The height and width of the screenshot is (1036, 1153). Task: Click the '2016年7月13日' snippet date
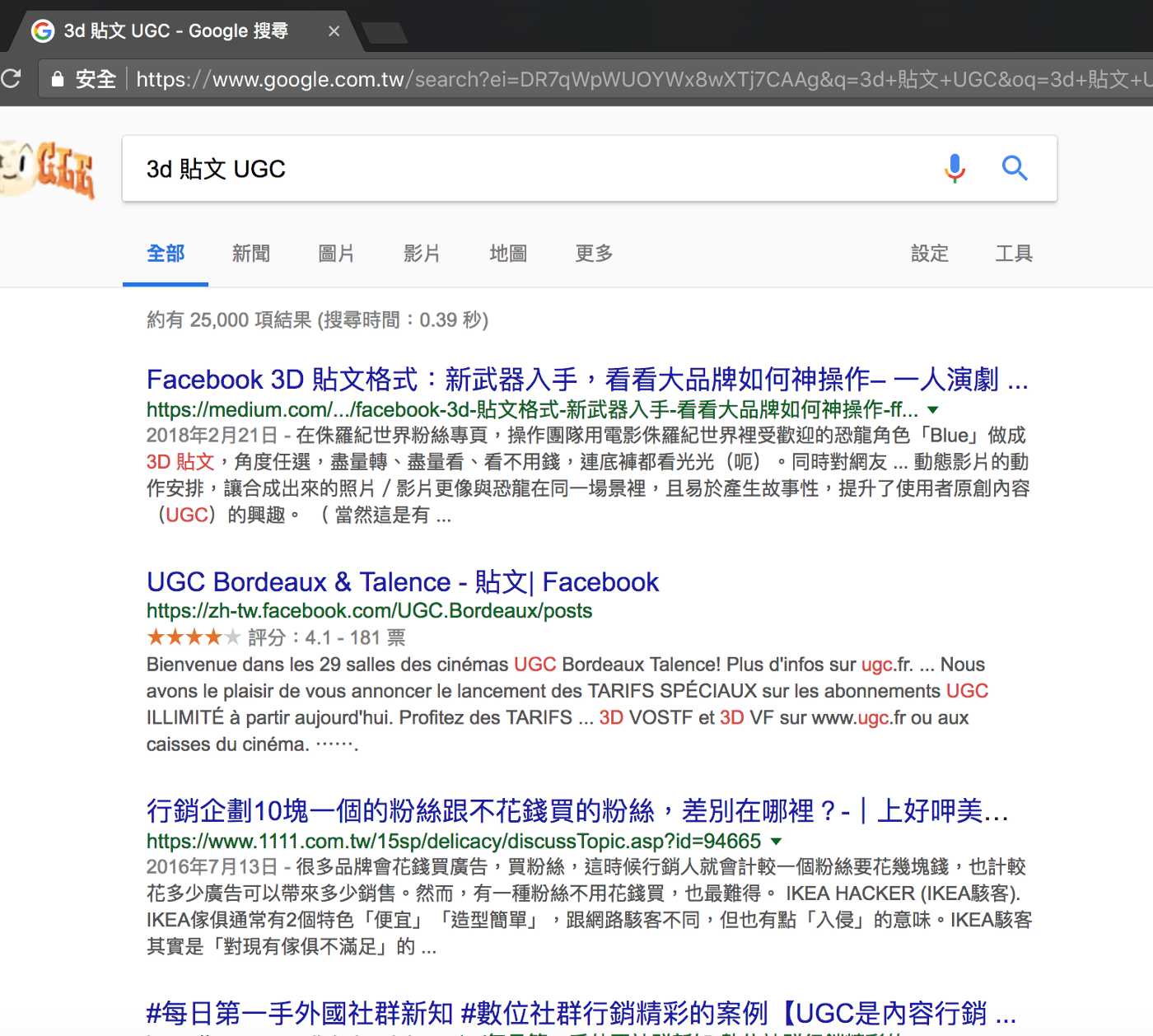click(x=212, y=867)
